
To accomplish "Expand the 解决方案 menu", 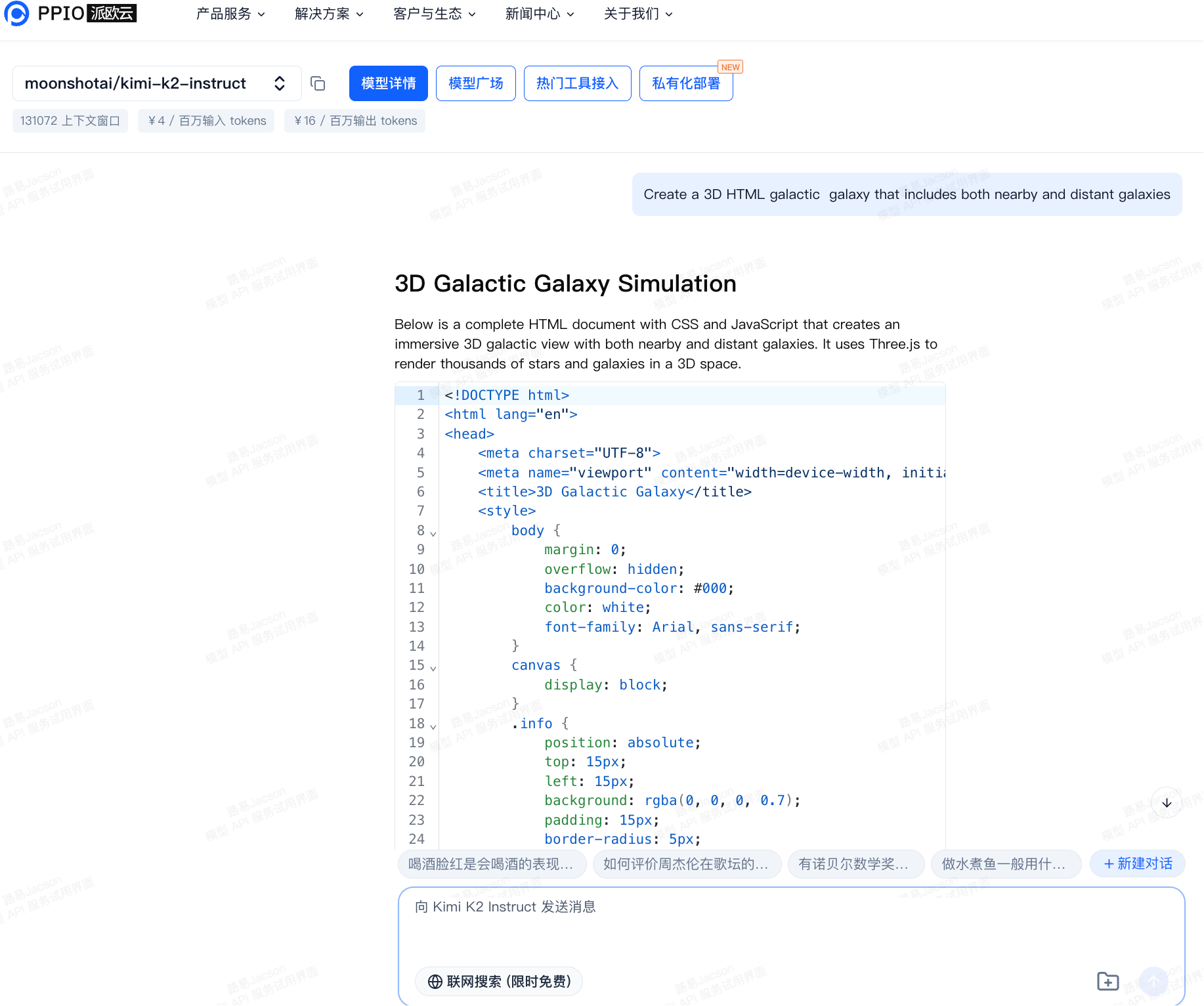I will click(329, 14).
